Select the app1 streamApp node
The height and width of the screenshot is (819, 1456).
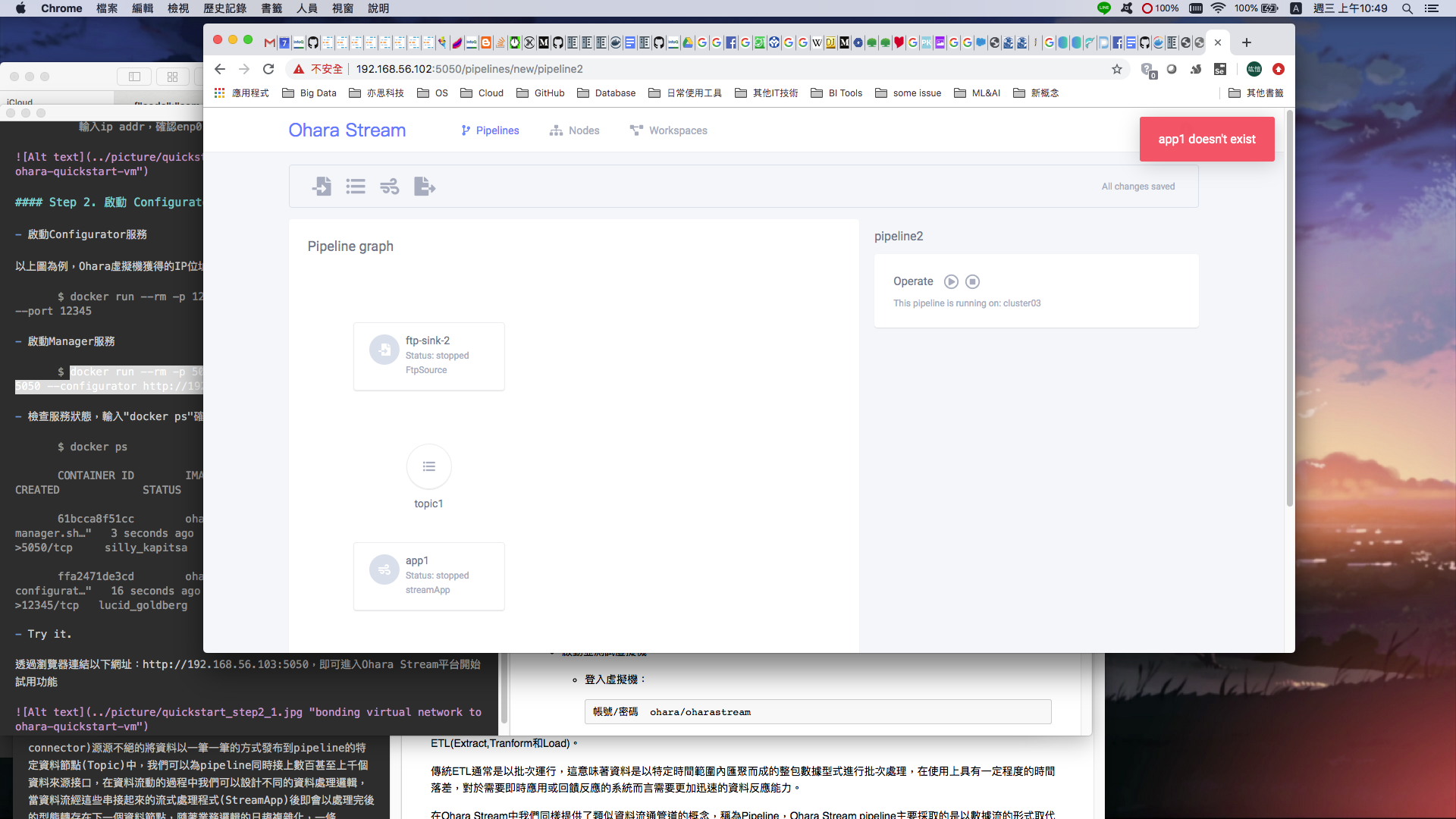click(x=429, y=576)
